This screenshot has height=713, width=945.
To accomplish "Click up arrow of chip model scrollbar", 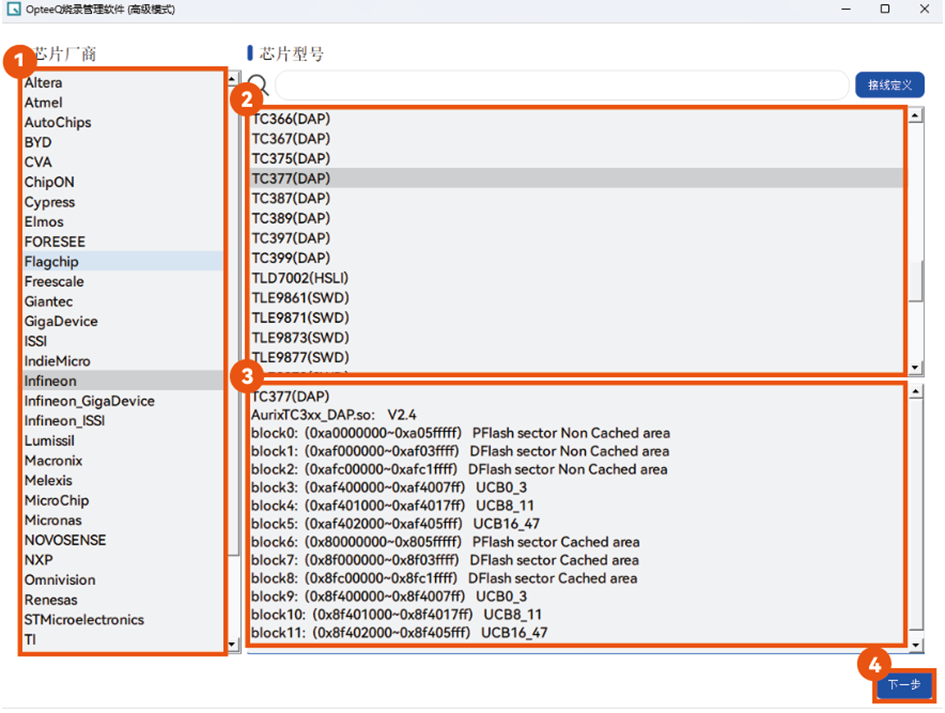I will coord(915,115).
